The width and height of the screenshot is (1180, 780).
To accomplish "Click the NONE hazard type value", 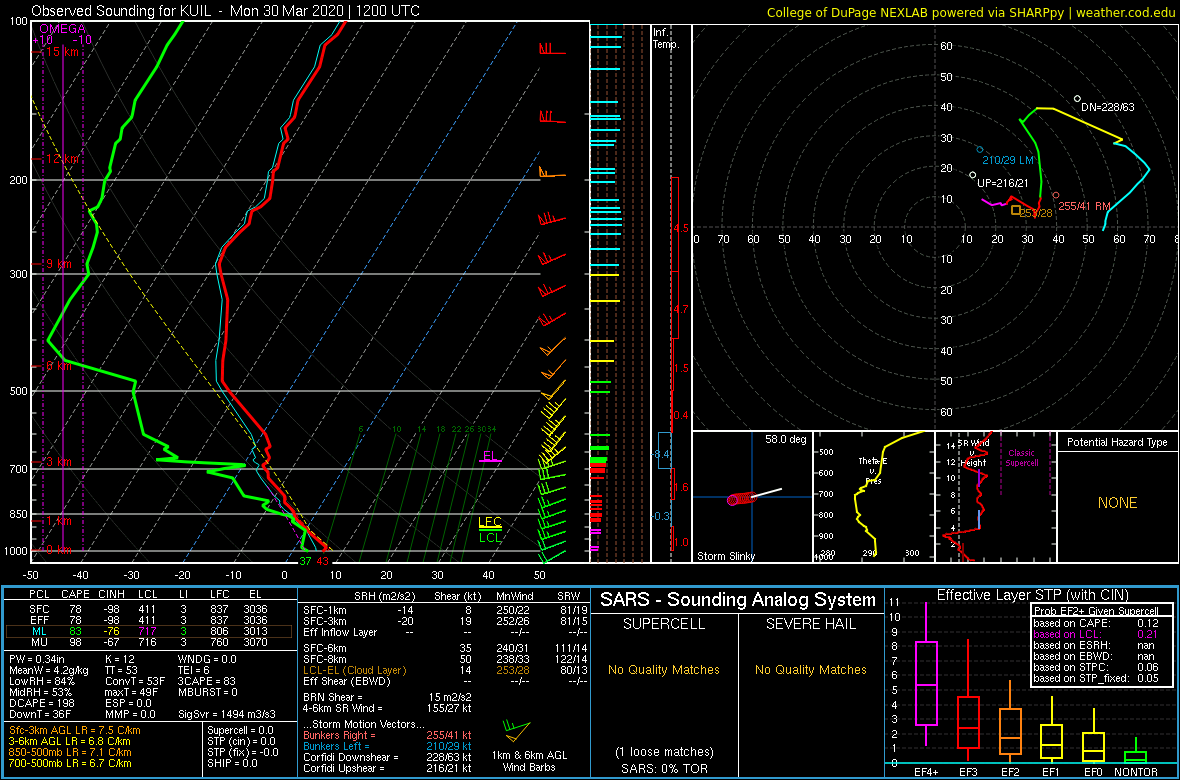I will (x=1117, y=503).
